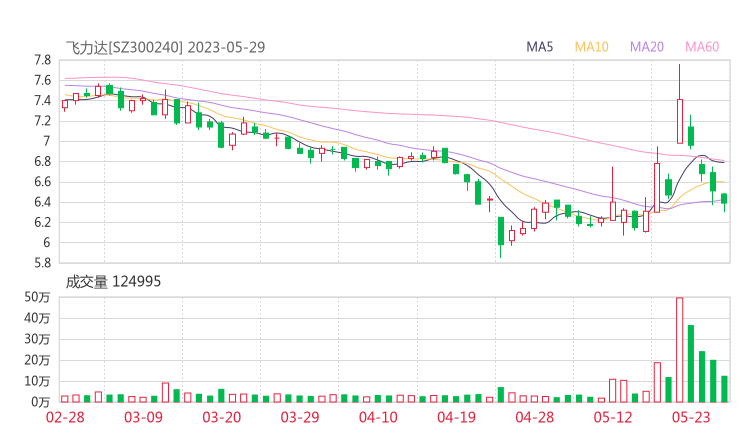Click the 05-23 date axis label
Viewport: 740px width, 440px height.
point(691,417)
